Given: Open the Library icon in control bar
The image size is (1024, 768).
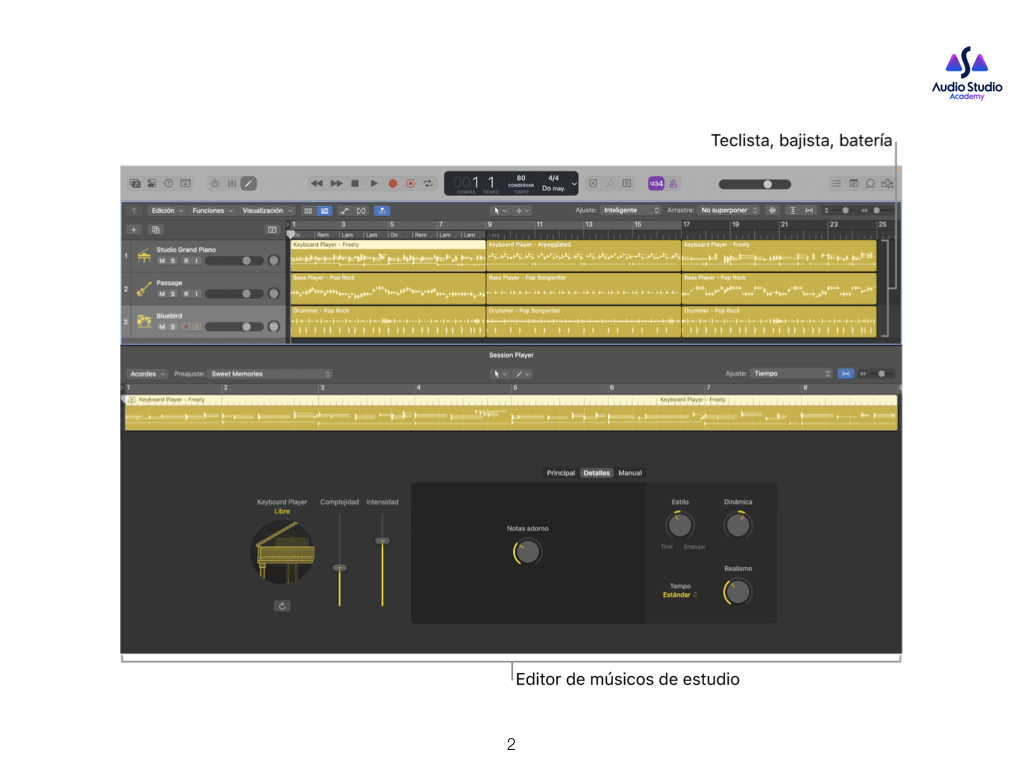Looking at the screenshot, I should pyautogui.click(x=135, y=184).
